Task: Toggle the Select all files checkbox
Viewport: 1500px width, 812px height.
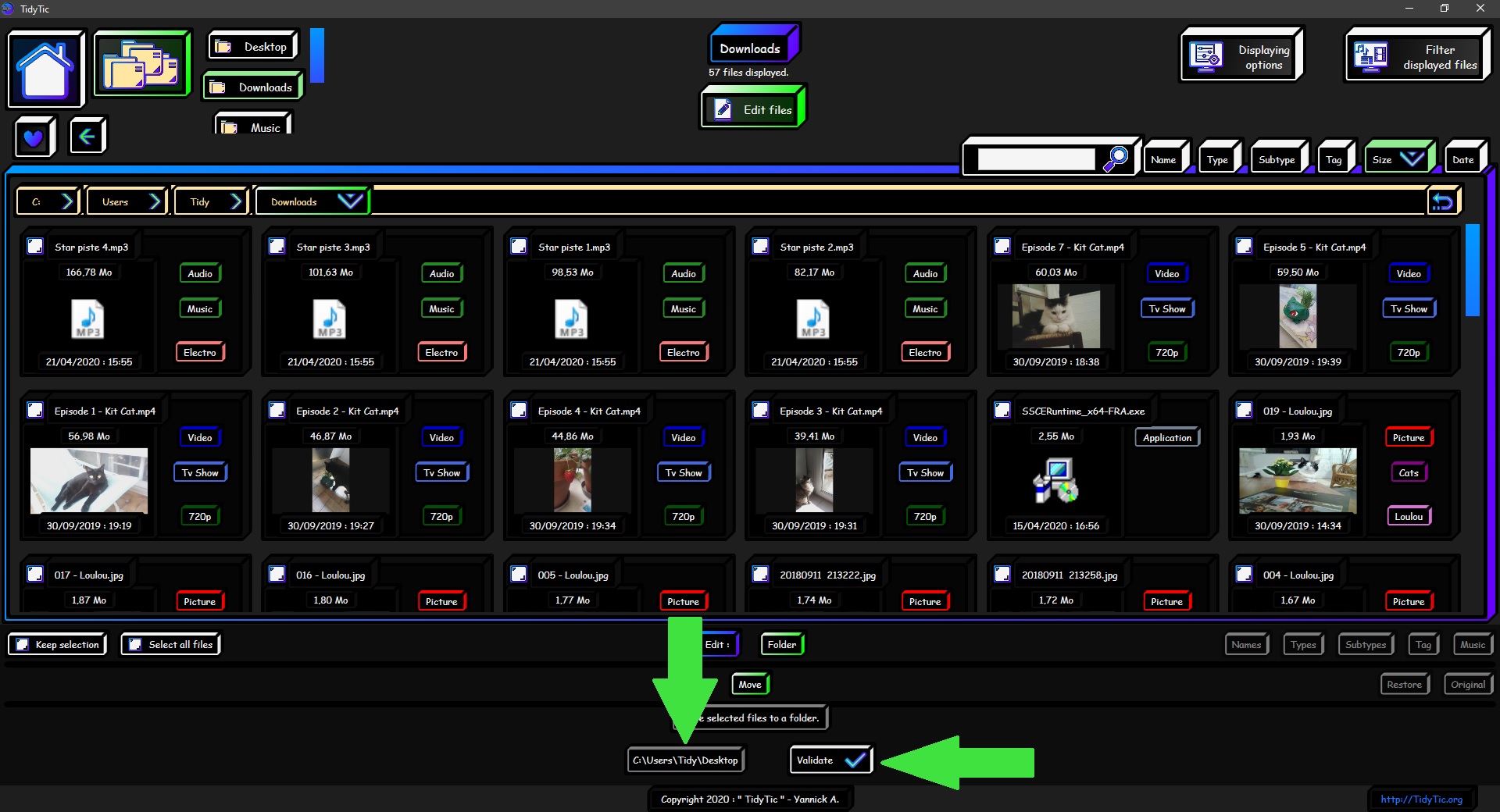Action: point(135,645)
